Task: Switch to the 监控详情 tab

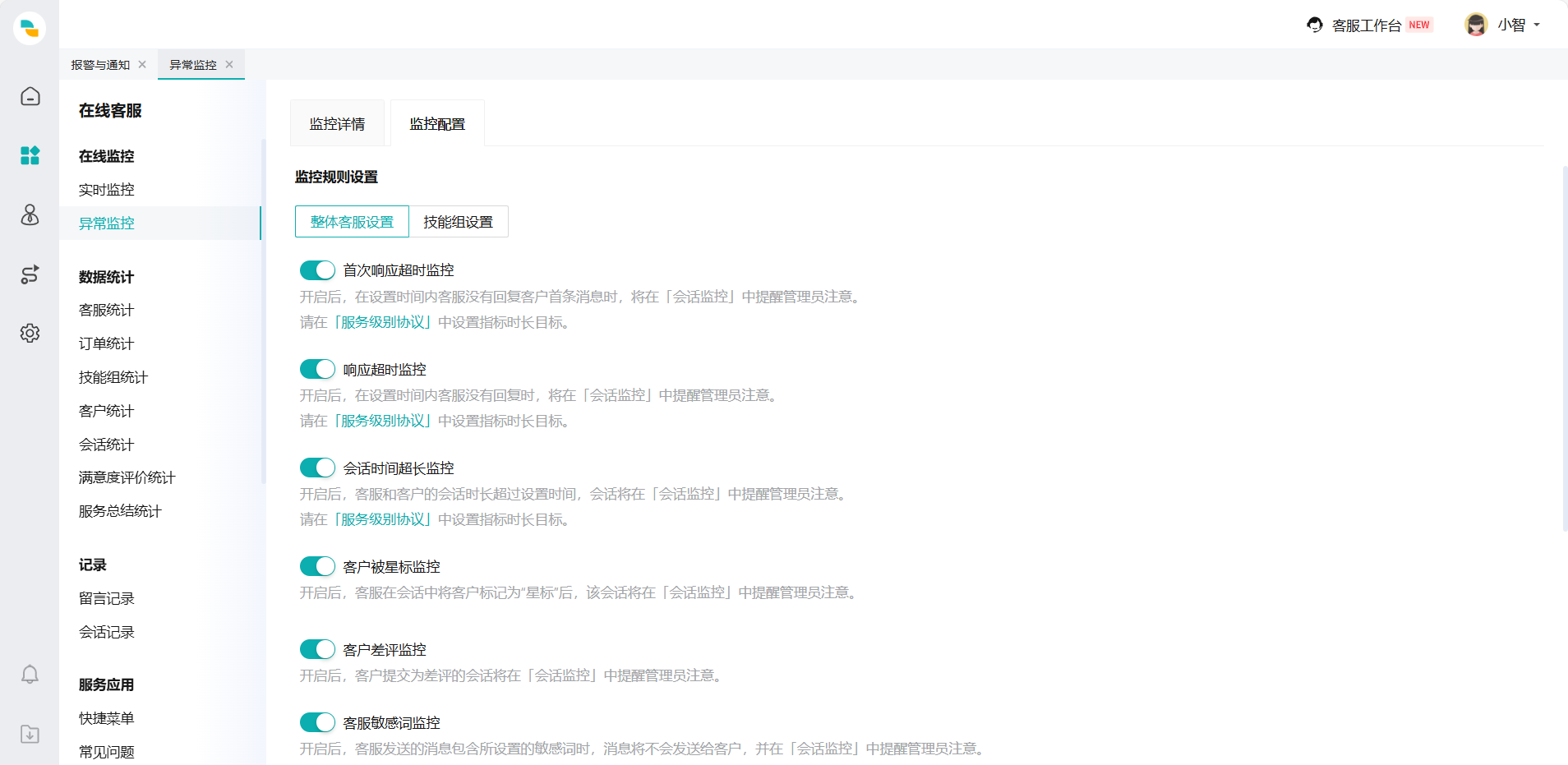Action: pos(337,122)
